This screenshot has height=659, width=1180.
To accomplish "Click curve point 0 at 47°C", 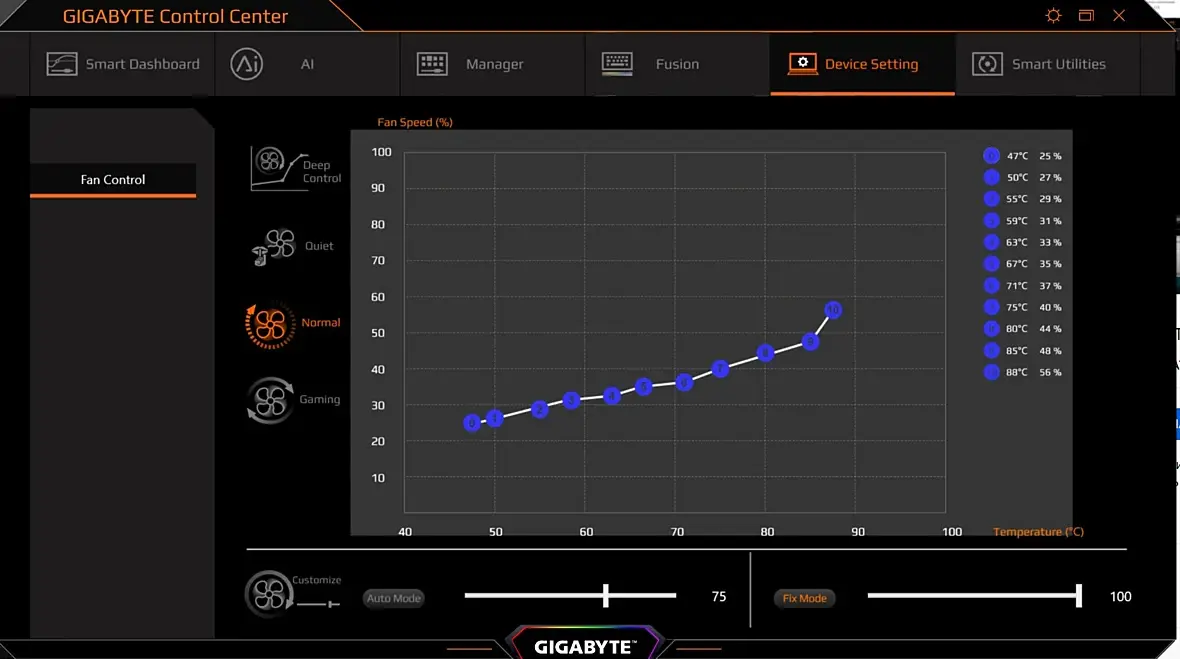I will coord(472,423).
